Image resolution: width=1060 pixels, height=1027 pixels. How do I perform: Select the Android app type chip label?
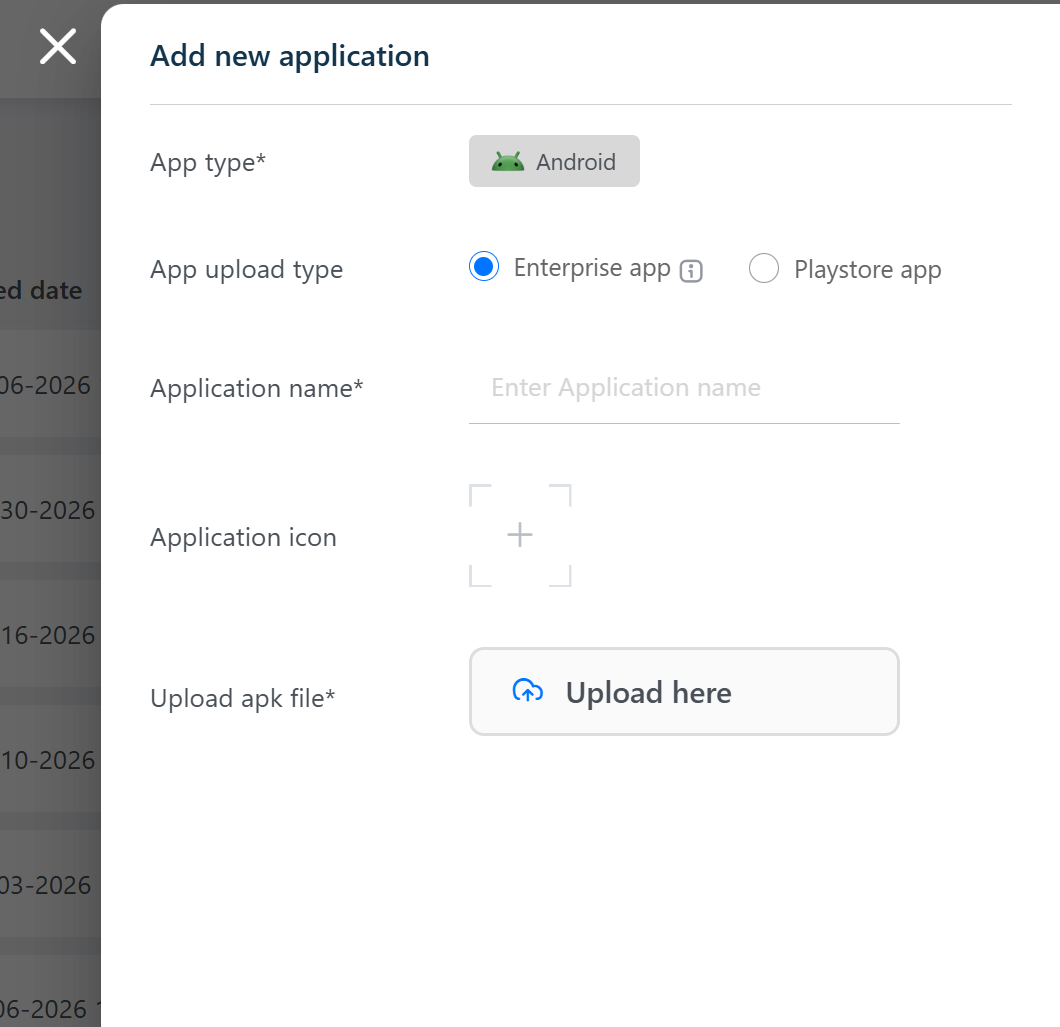tap(576, 162)
